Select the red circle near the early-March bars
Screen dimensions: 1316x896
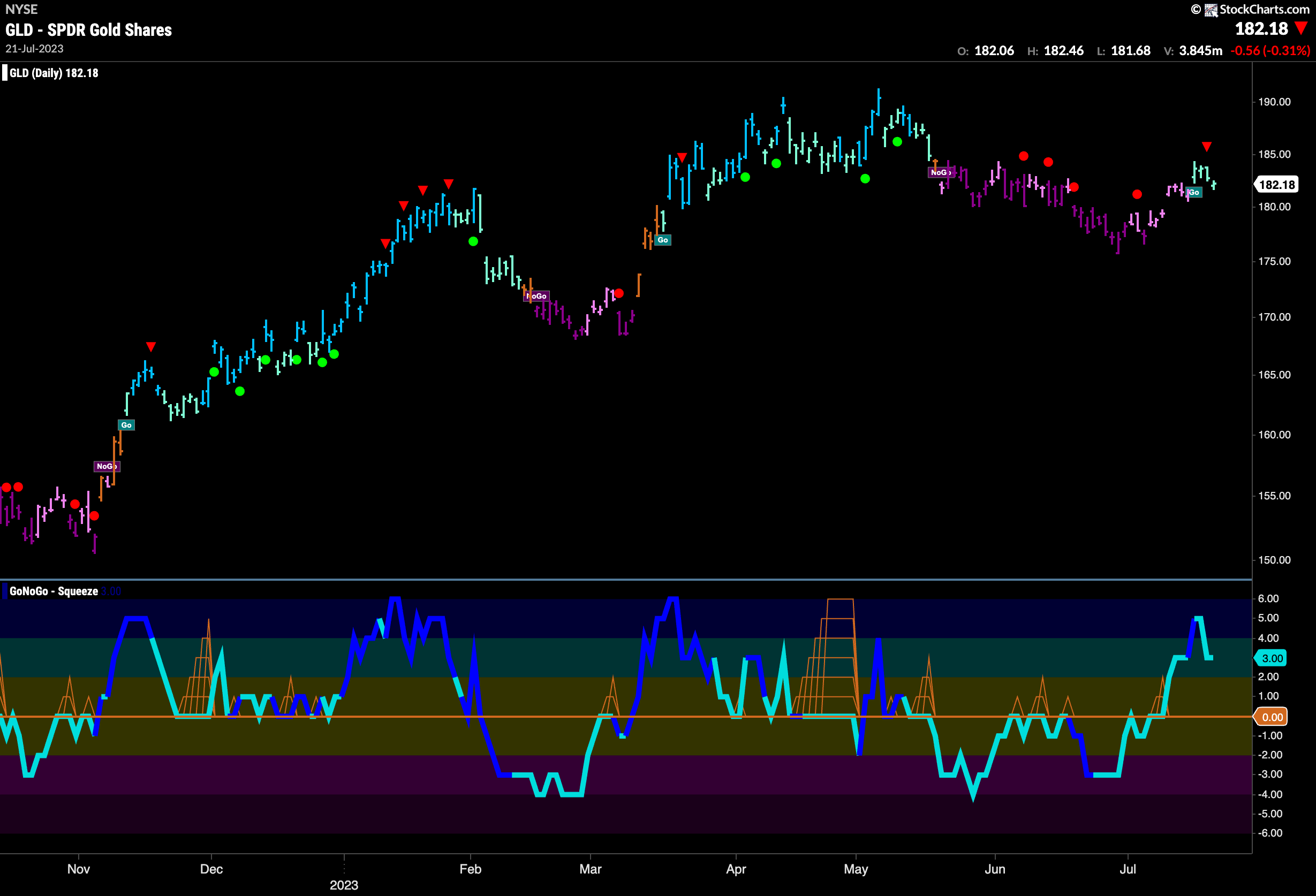pos(619,293)
